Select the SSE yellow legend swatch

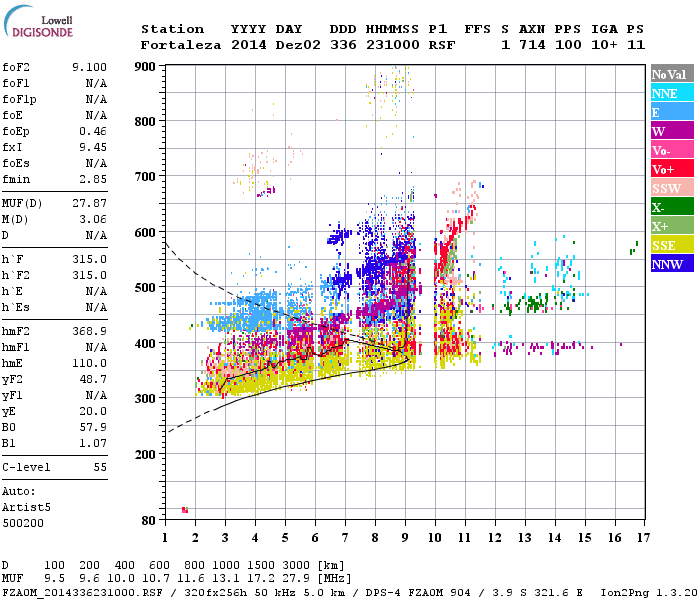coord(672,245)
